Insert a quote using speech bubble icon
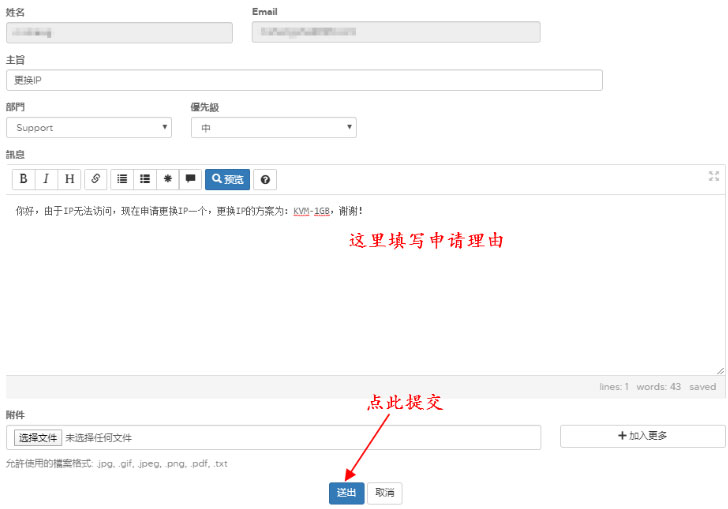This screenshot has height=509, width=728. coord(190,179)
